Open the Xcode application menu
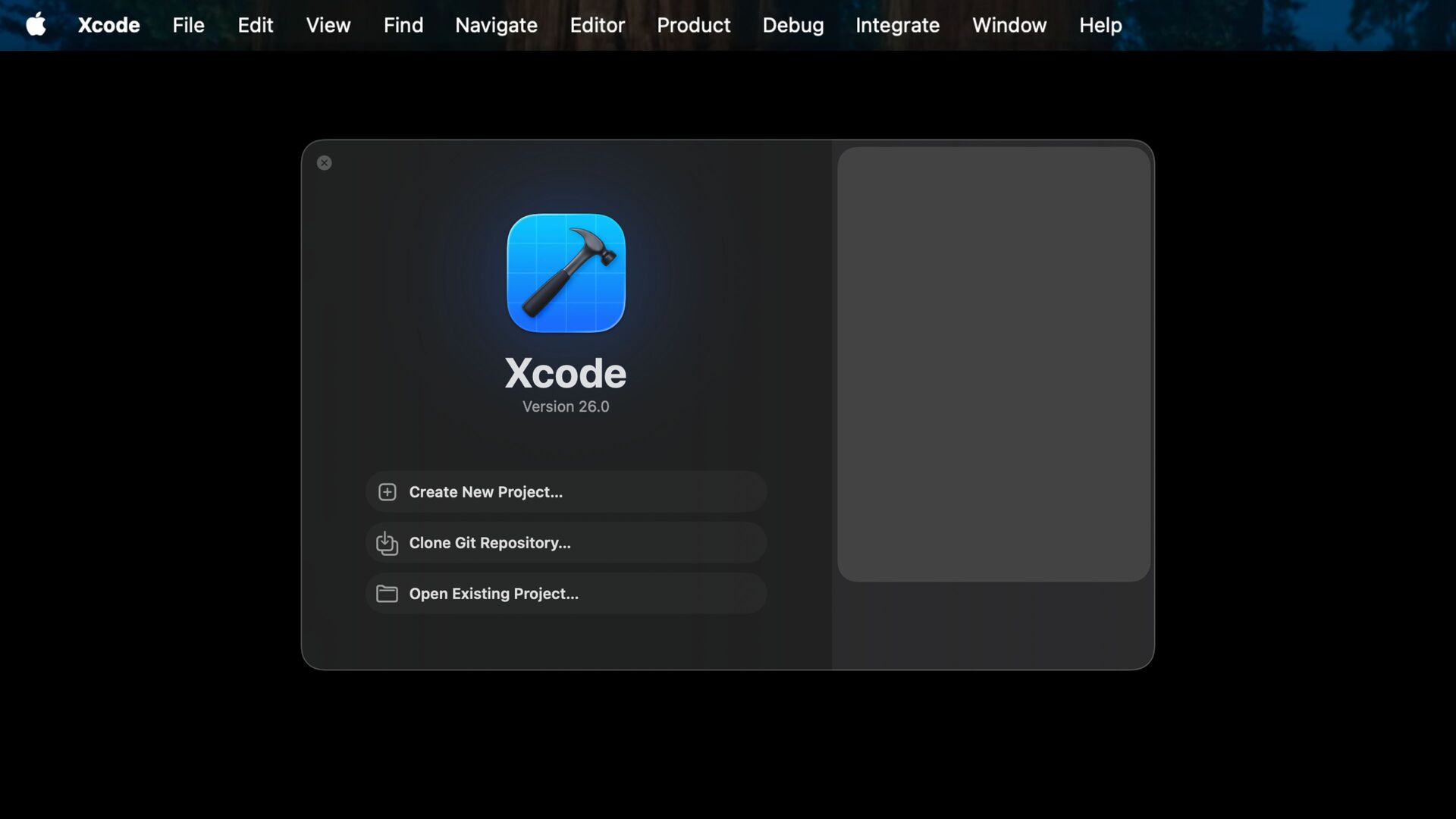Image resolution: width=1456 pixels, height=819 pixels. [x=108, y=25]
